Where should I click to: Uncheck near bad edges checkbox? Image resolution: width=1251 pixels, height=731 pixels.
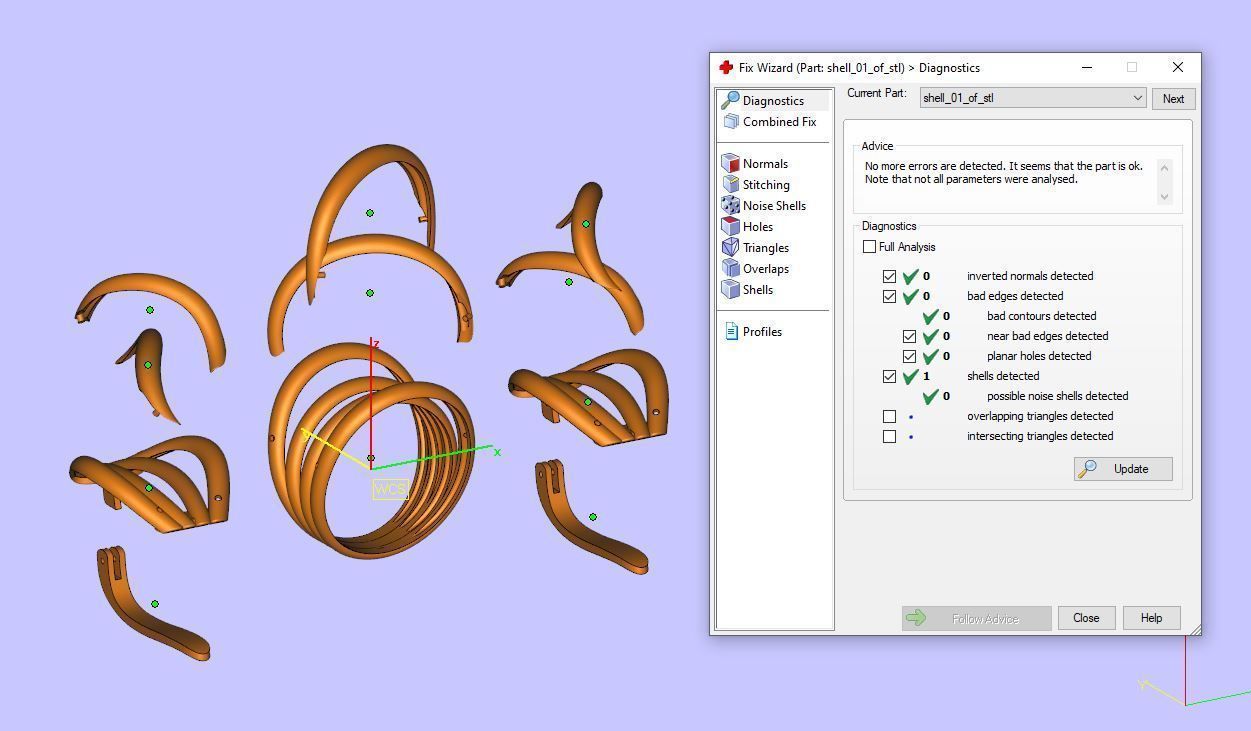[909, 336]
